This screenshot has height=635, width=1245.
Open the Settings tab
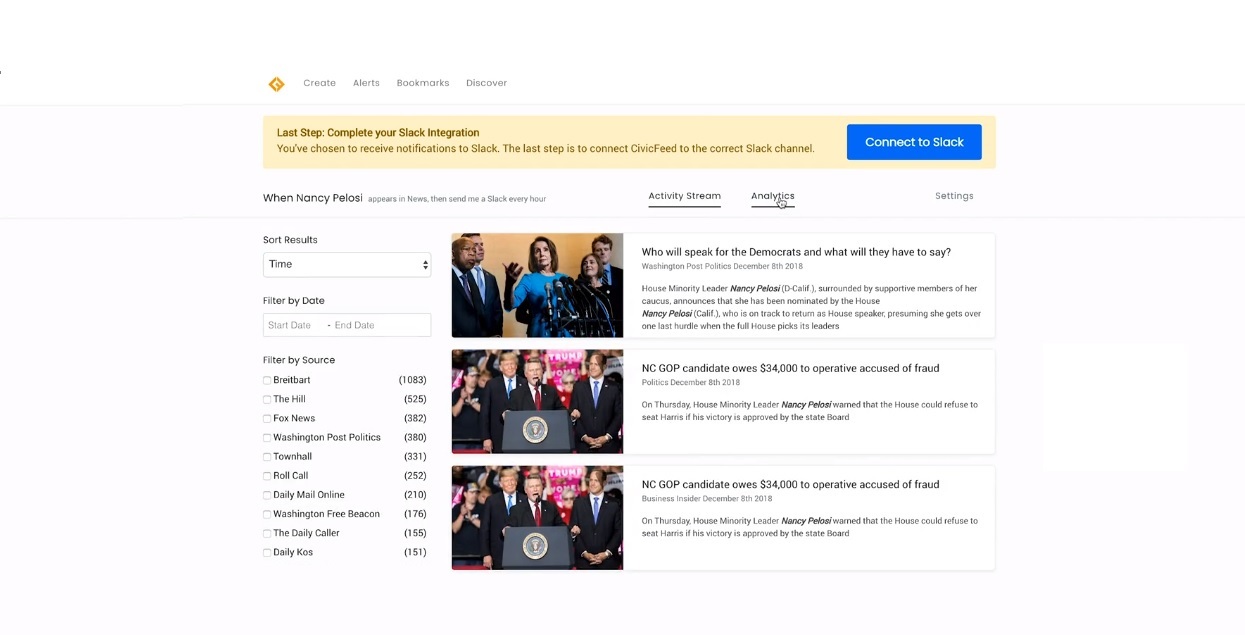953,196
